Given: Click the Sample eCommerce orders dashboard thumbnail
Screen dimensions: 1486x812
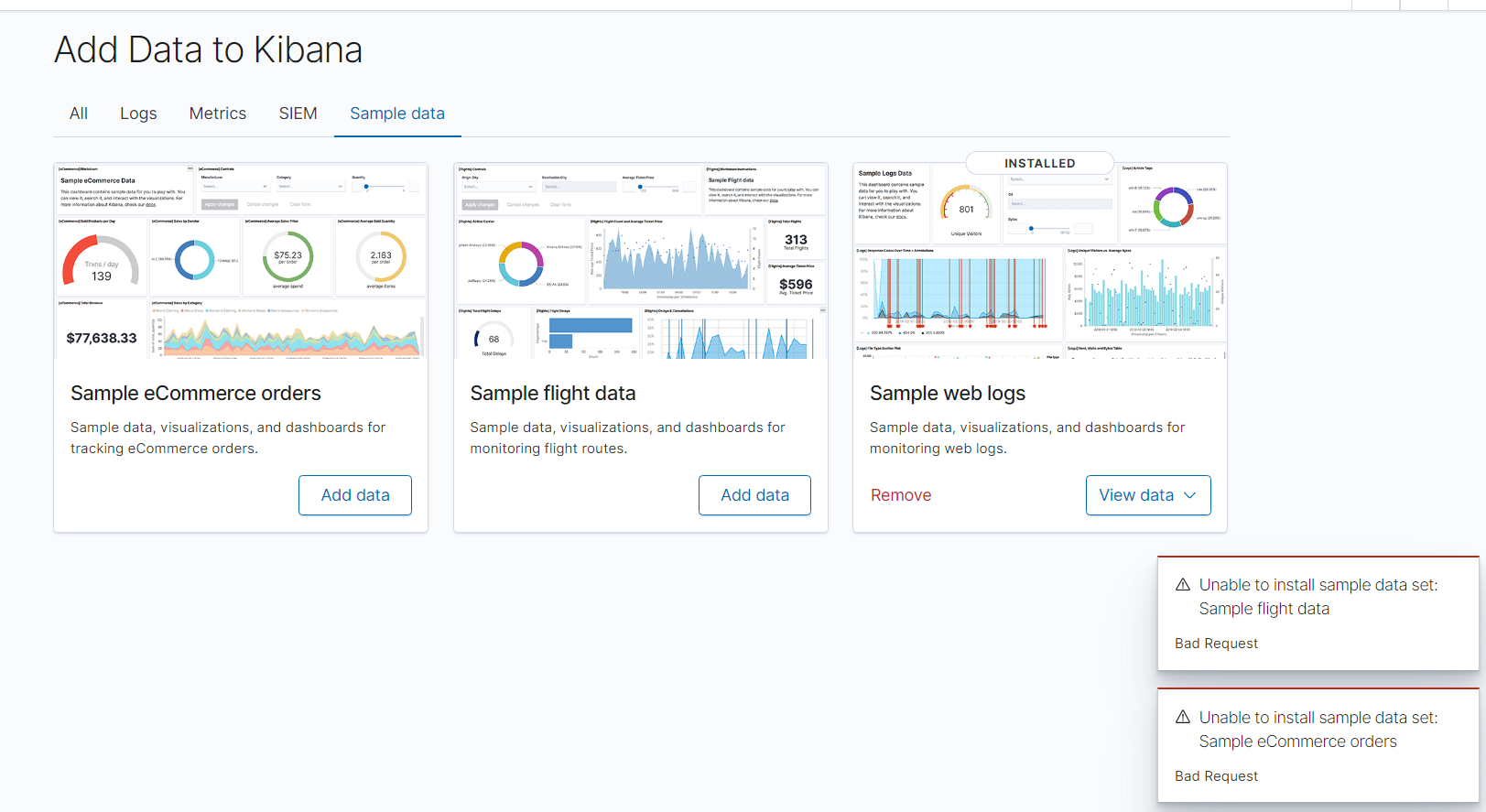Looking at the screenshot, I should click(241, 261).
